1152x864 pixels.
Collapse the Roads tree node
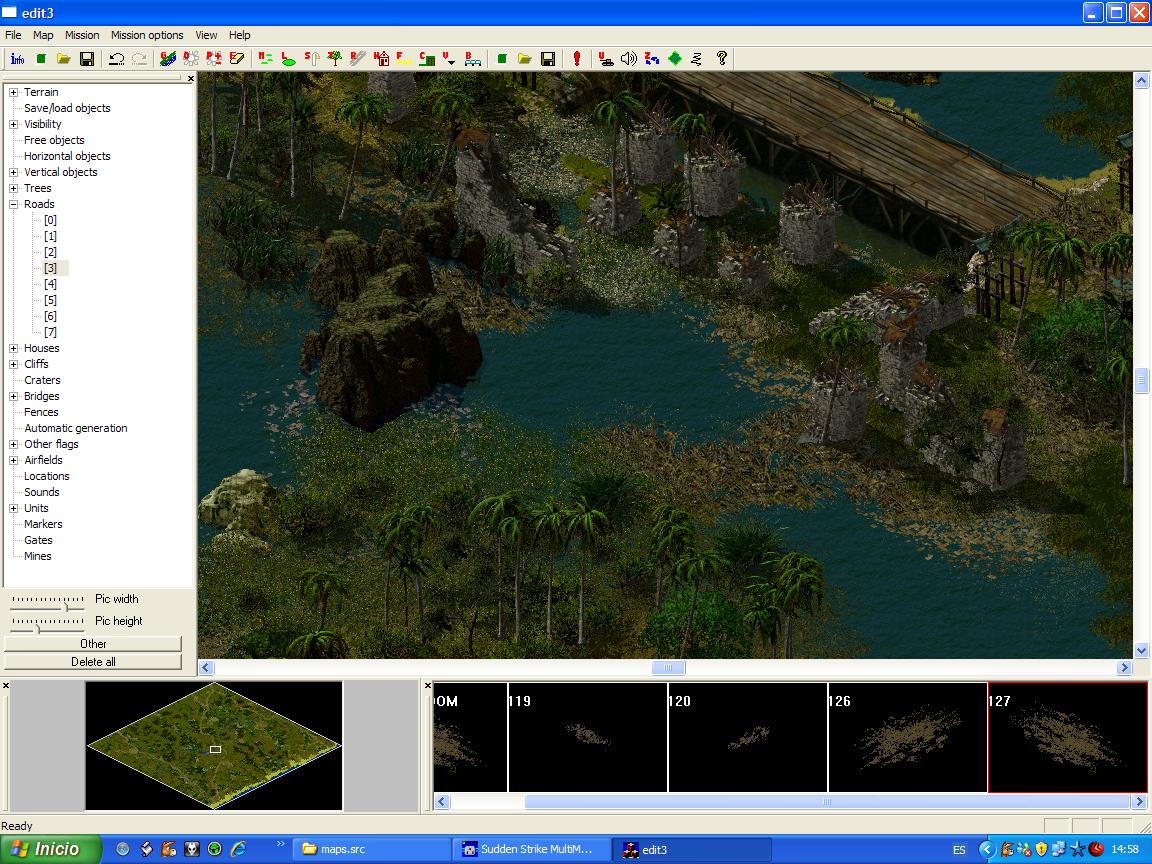click(13, 205)
